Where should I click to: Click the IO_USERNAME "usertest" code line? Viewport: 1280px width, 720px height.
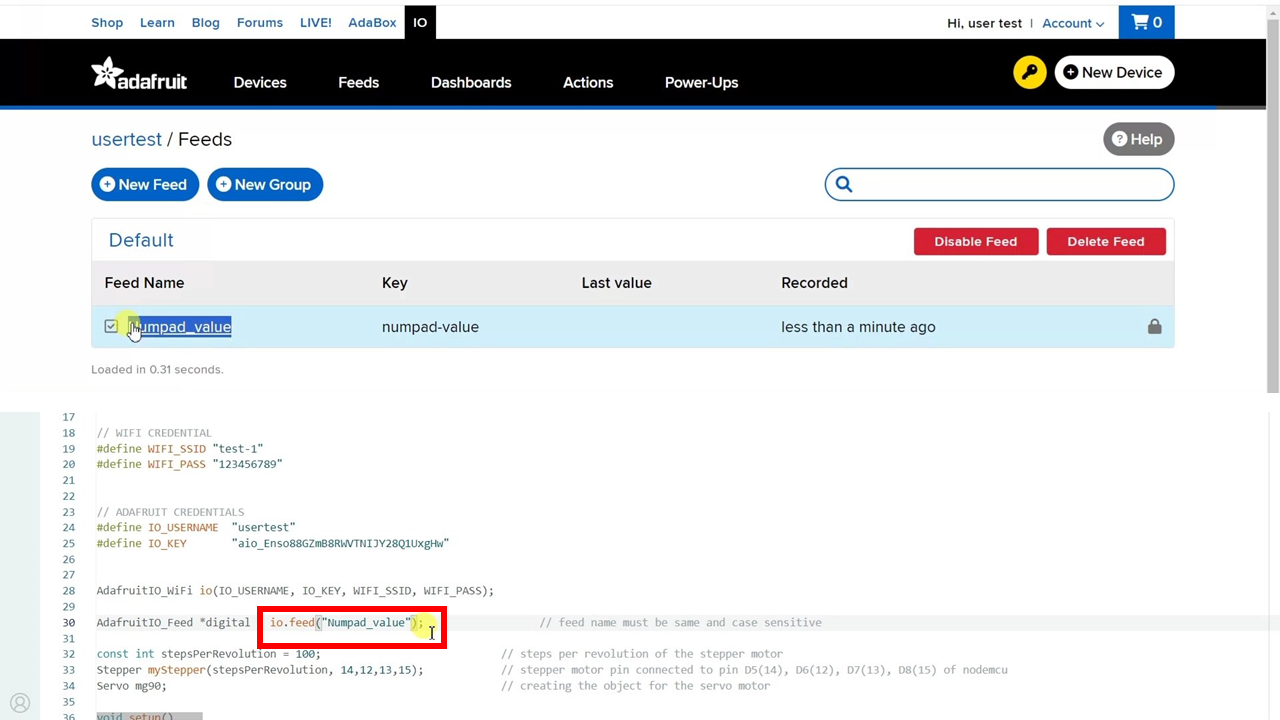click(196, 527)
